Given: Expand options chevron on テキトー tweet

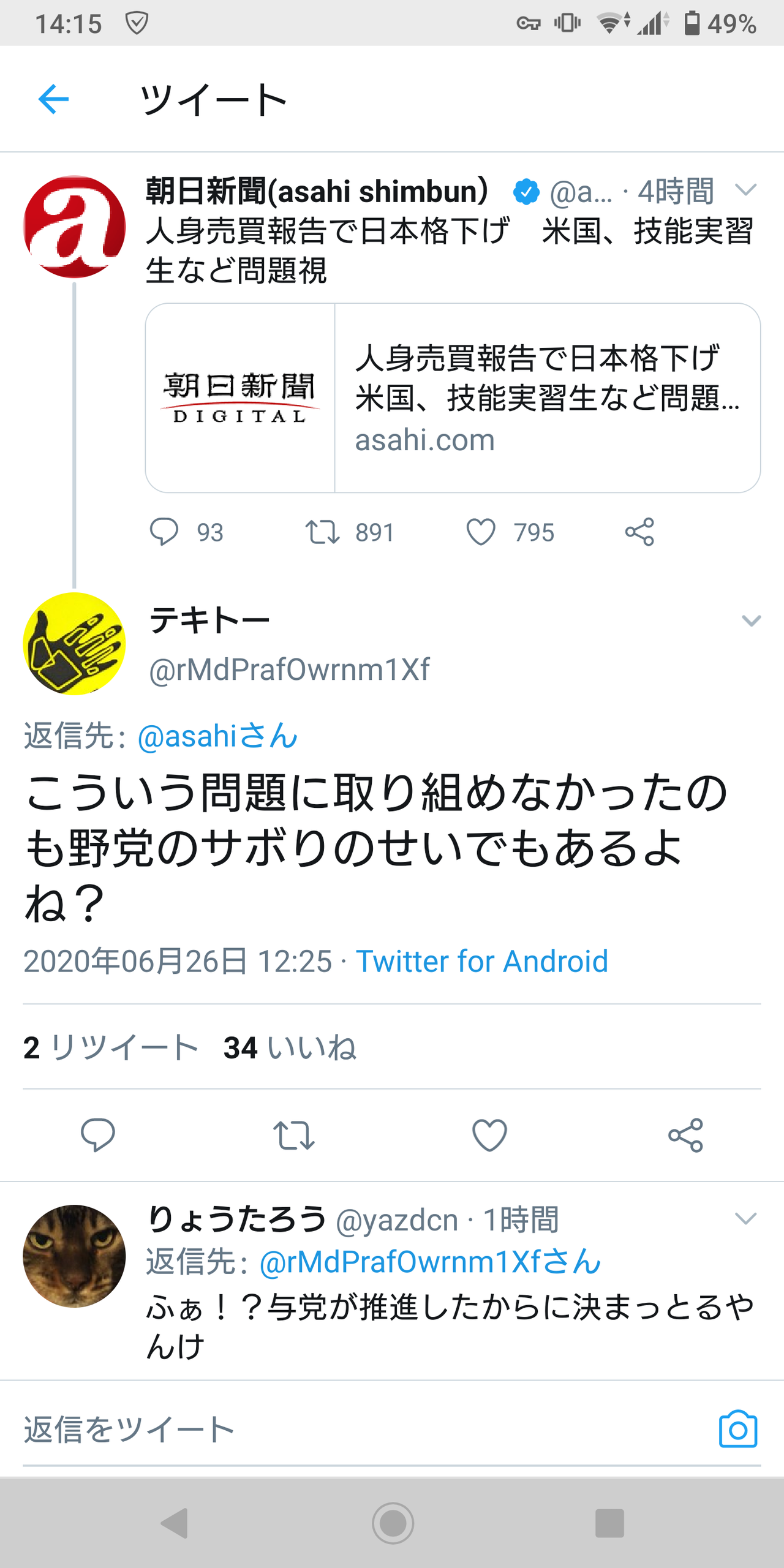Looking at the screenshot, I should coord(751,621).
